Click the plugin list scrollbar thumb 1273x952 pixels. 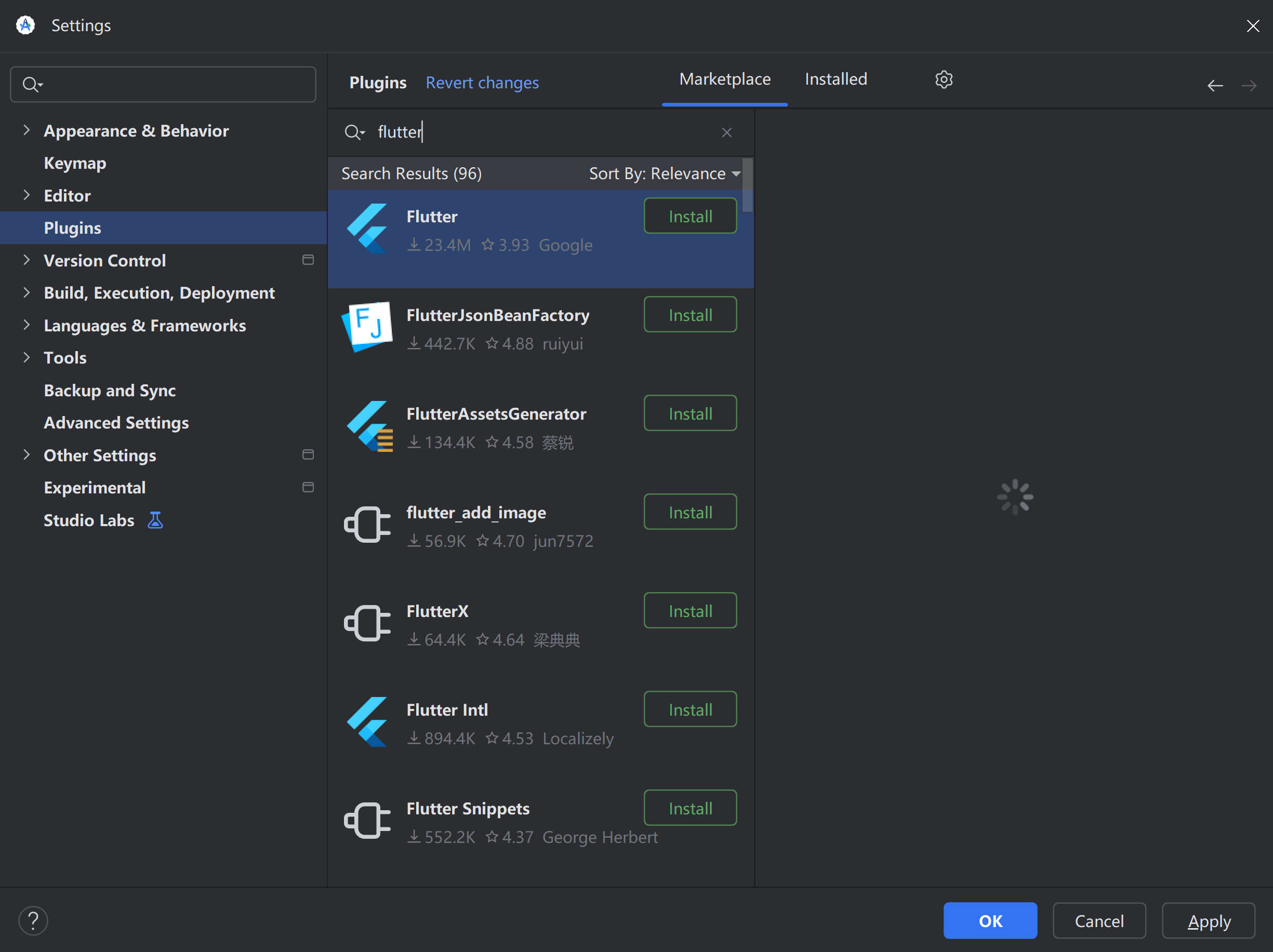pyautogui.click(x=747, y=185)
